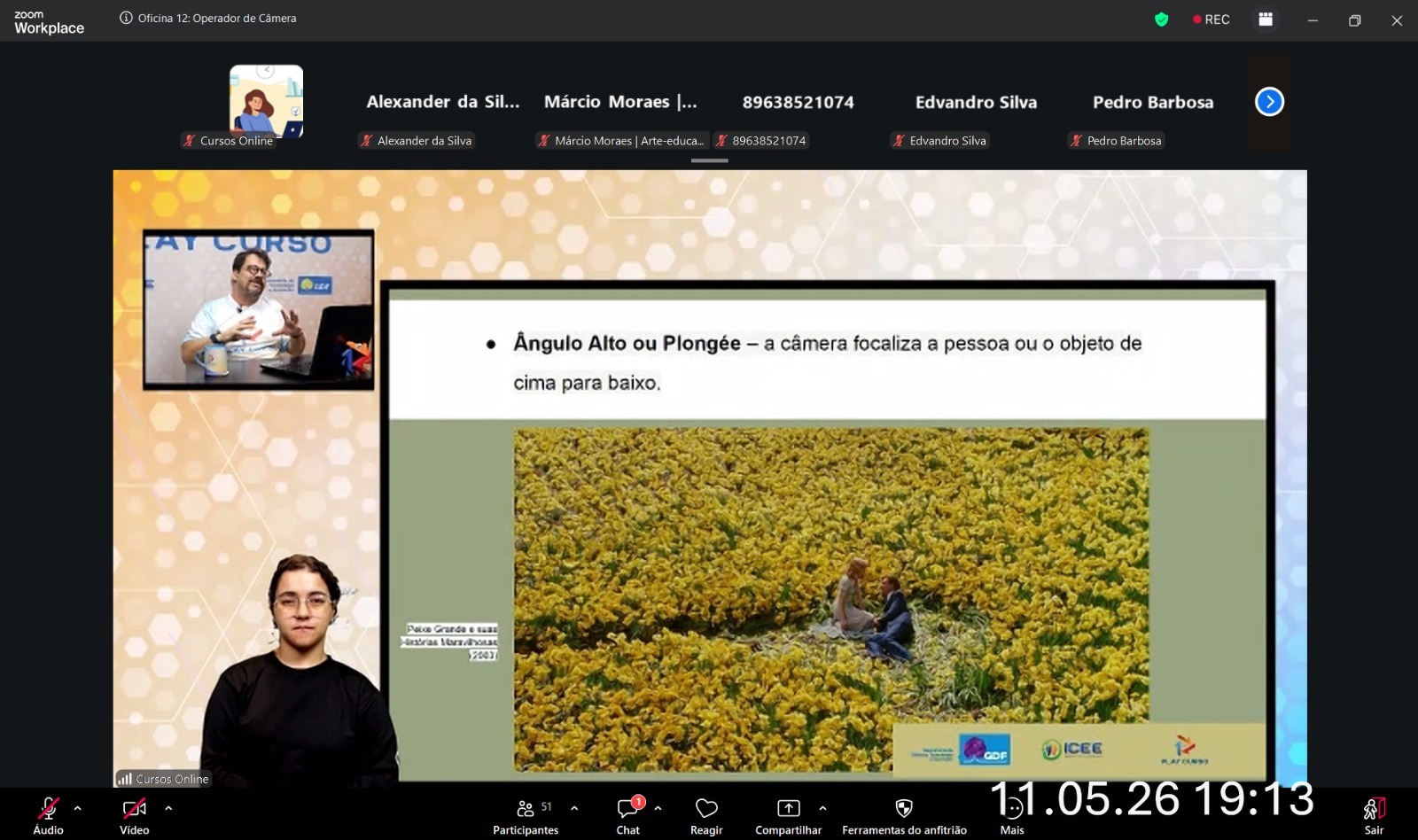Unmute the microphone with Áudio button
The image size is (1418, 840).
tap(48, 815)
